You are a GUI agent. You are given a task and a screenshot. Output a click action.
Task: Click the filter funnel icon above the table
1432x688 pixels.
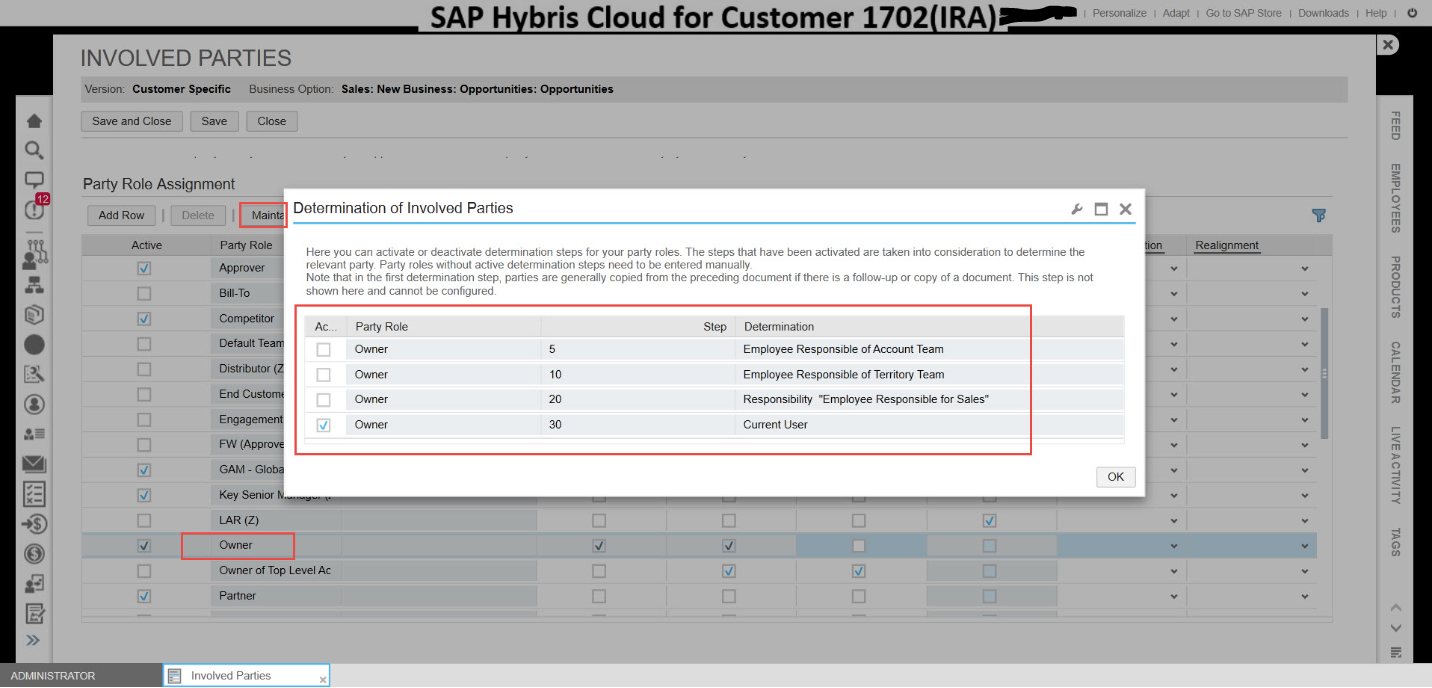pos(1318,215)
